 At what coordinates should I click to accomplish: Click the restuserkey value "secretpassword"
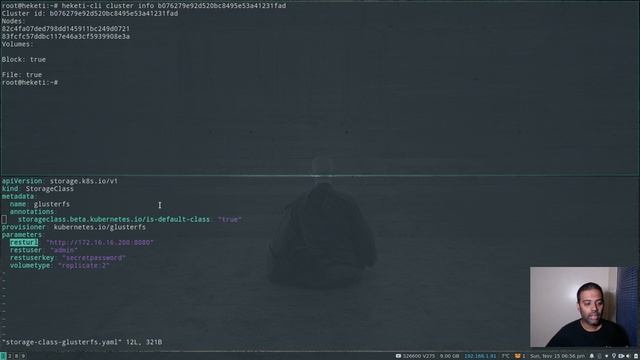(94, 258)
